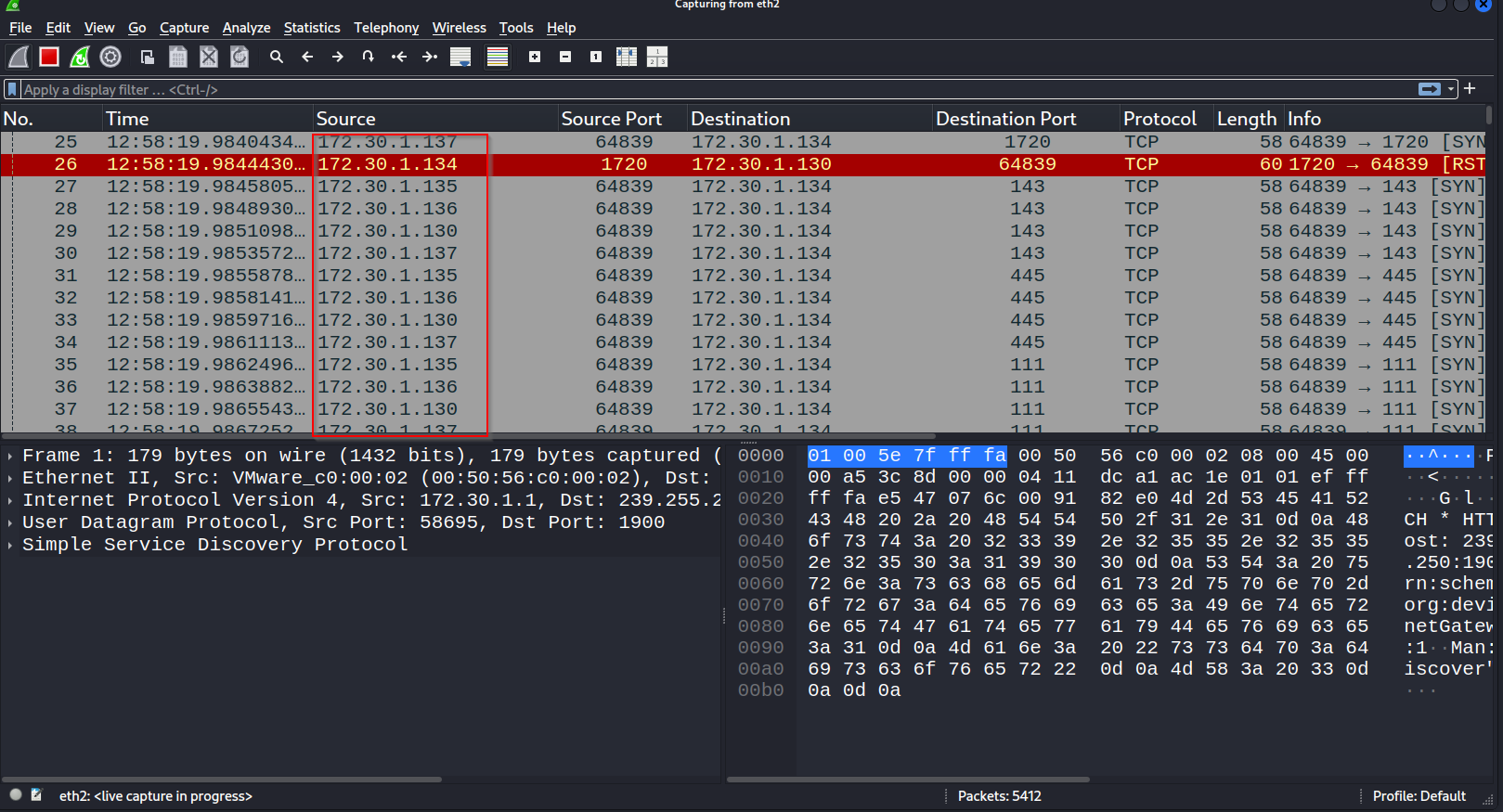This screenshot has height=812, width=1503.
Task: Toggle packet list colorization
Action: [x=498, y=58]
